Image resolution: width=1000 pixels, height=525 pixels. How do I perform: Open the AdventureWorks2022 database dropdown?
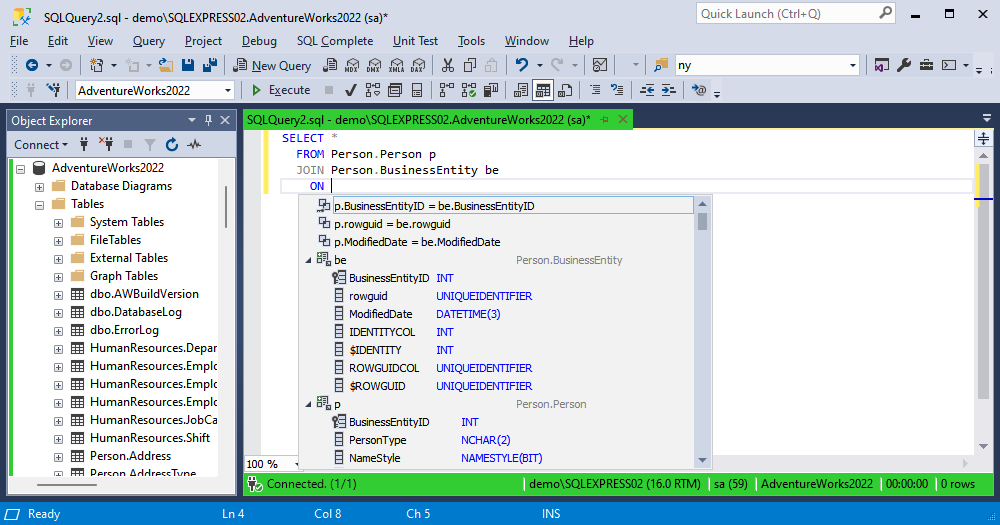pyautogui.click(x=228, y=91)
